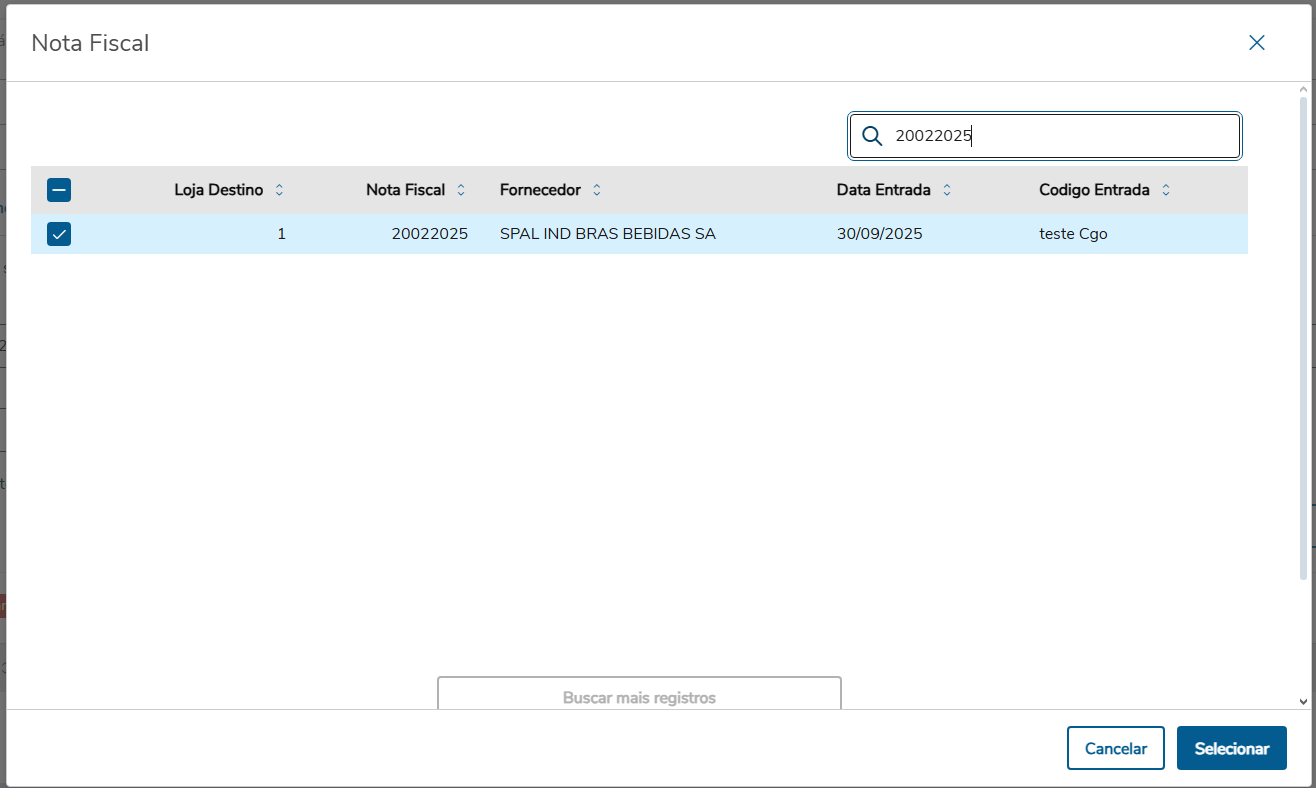Click the search field containing 20022025
The image size is (1316, 788).
pyautogui.click(x=1060, y=136)
